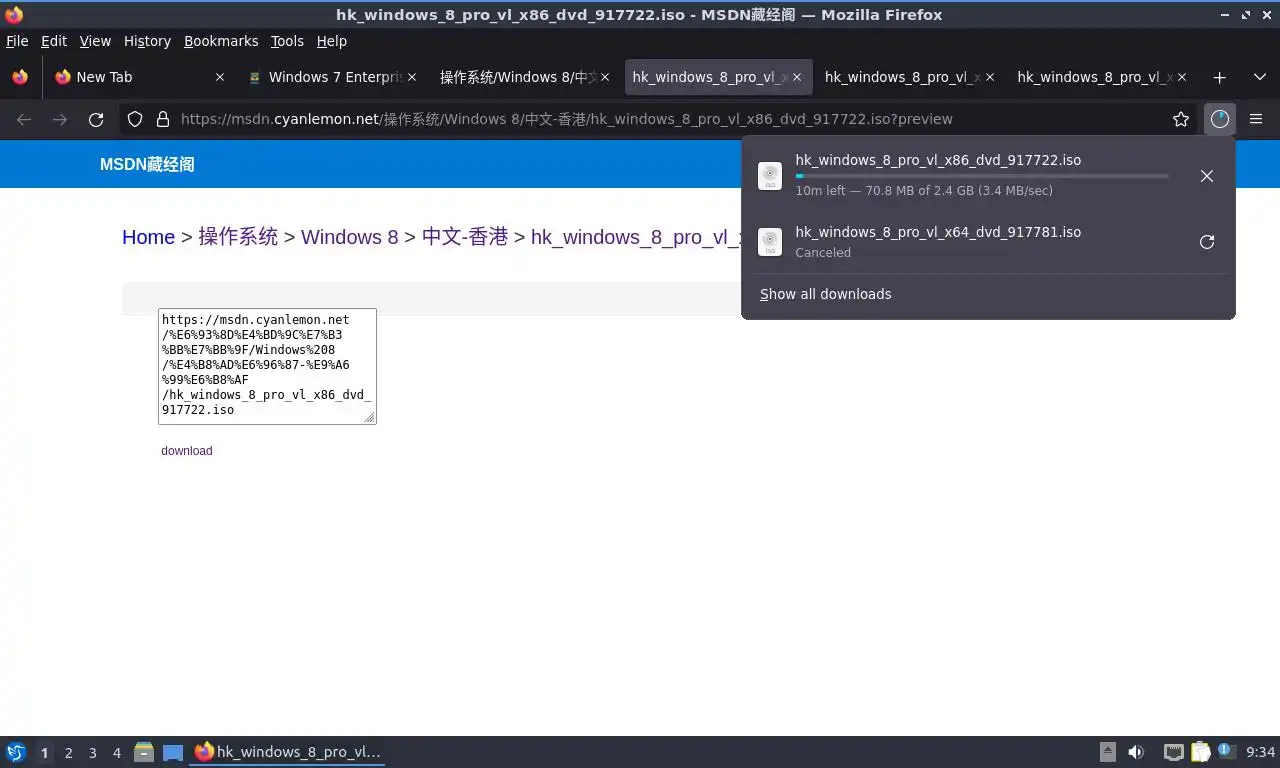Open the notification update tray icon

pos(1225,751)
